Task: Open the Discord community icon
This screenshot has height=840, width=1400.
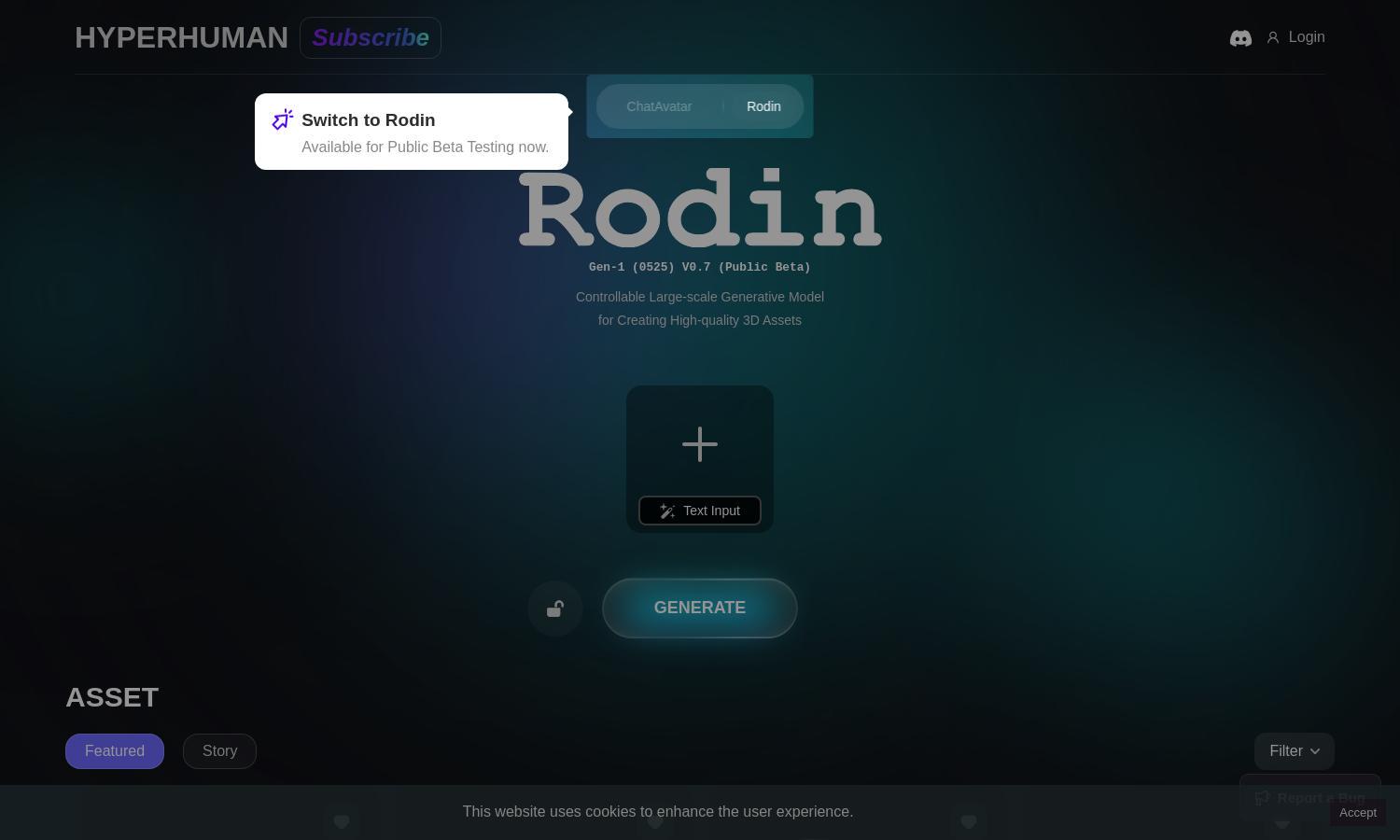Action: coord(1240,38)
